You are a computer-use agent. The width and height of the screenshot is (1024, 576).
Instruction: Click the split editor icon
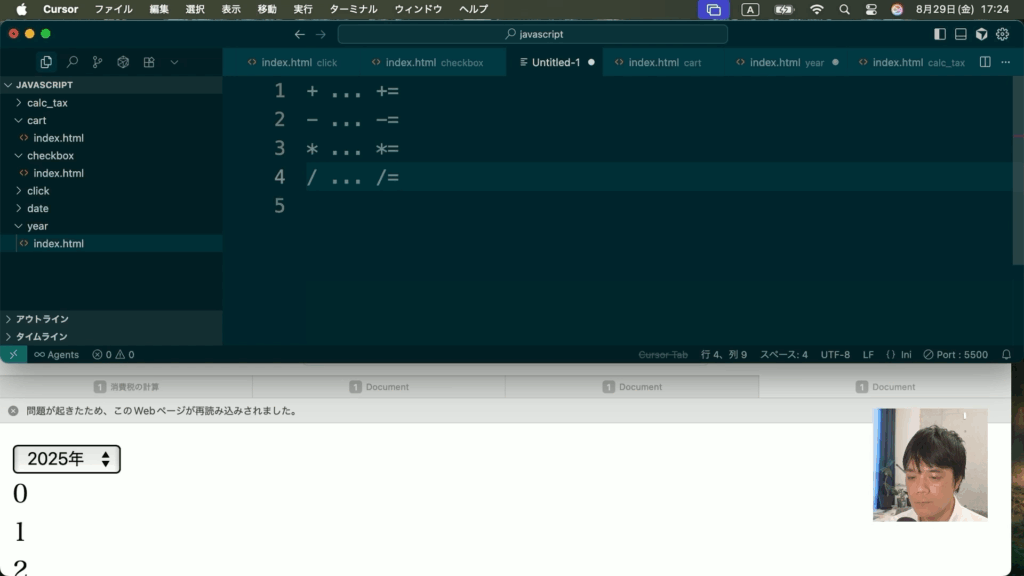pyautogui.click(x=985, y=62)
